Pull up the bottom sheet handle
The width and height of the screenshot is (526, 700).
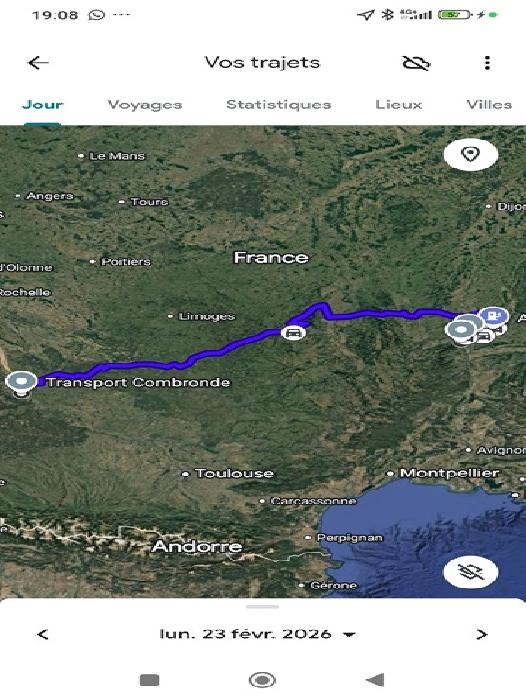click(263, 607)
